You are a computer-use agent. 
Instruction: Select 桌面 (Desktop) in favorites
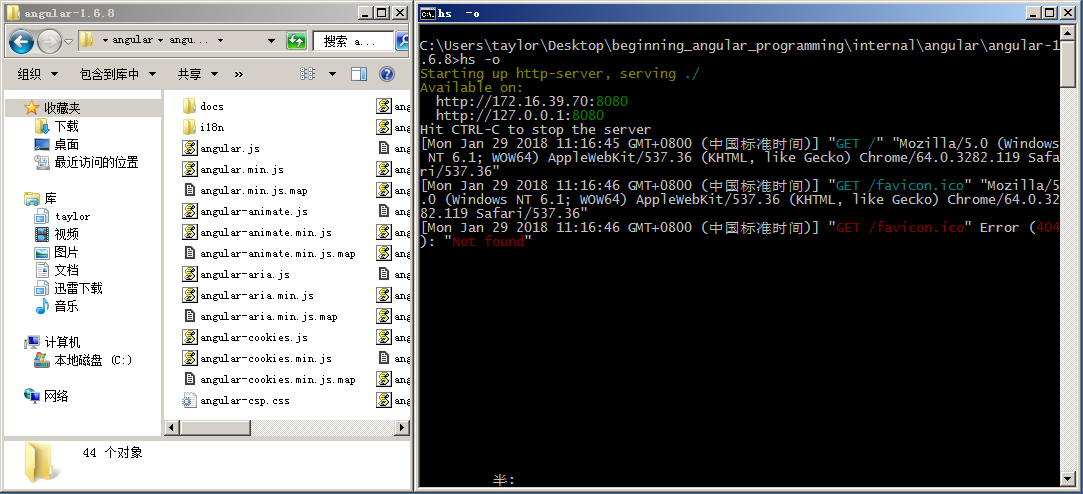click(67, 144)
